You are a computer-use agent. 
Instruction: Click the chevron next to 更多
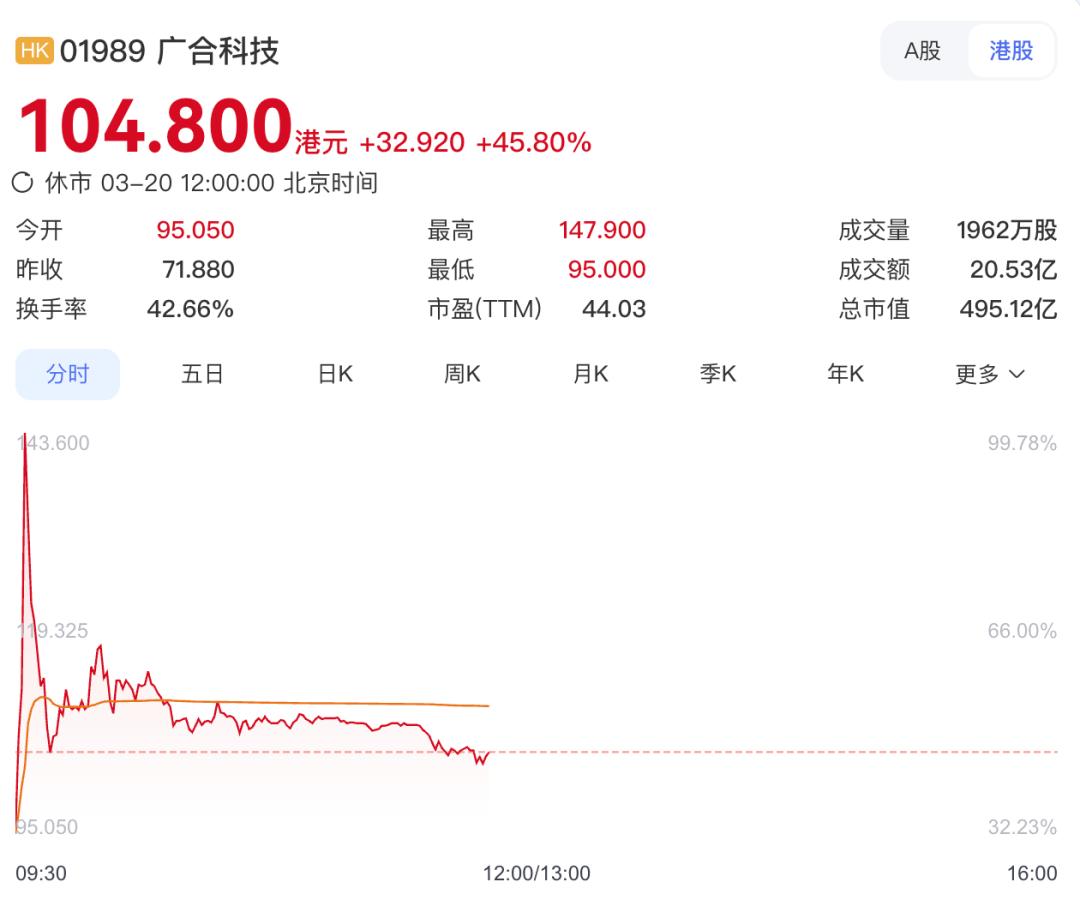click(1017, 375)
